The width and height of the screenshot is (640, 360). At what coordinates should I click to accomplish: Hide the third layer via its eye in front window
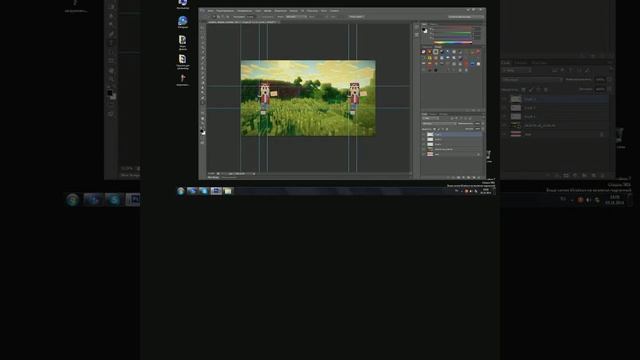[423, 144]
